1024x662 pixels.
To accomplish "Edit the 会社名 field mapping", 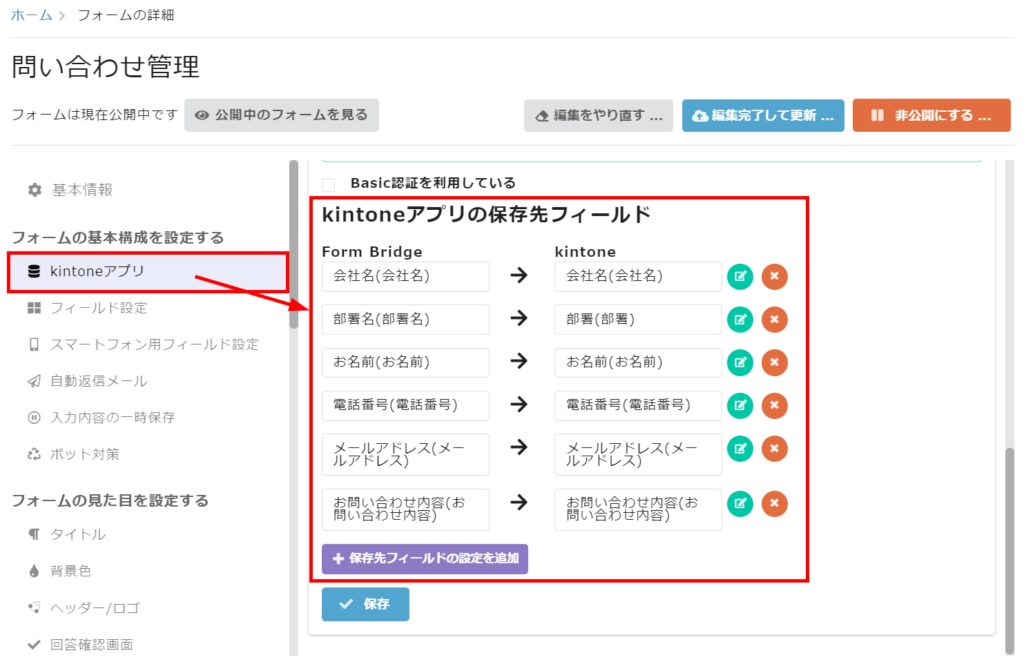I will point(740,276).
